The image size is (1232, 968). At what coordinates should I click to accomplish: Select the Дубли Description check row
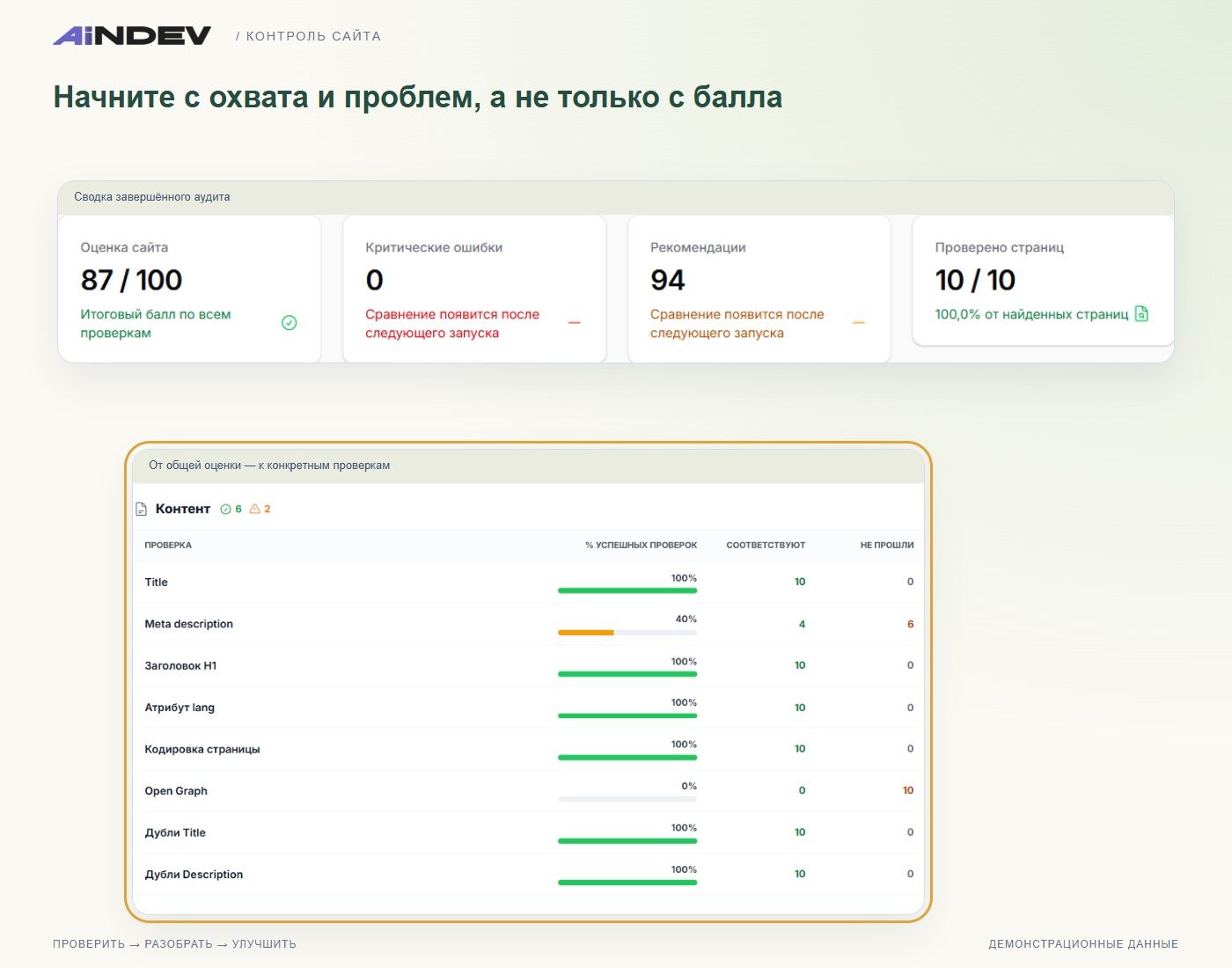[x=528, y=874]
